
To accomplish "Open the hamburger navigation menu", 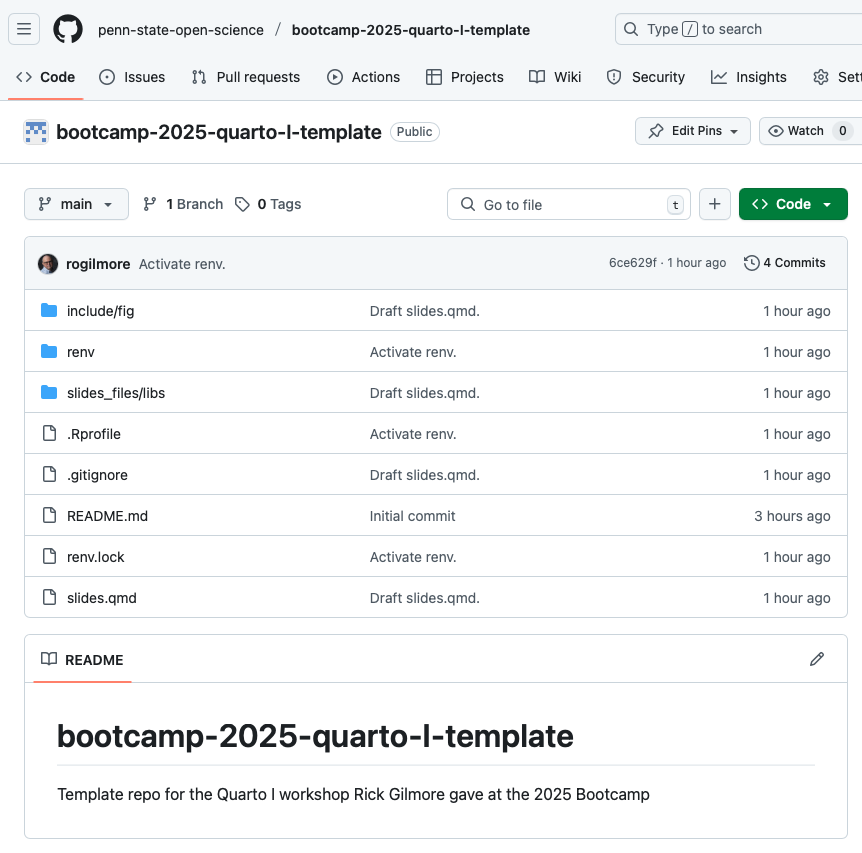I will click(x=25, y=29).
